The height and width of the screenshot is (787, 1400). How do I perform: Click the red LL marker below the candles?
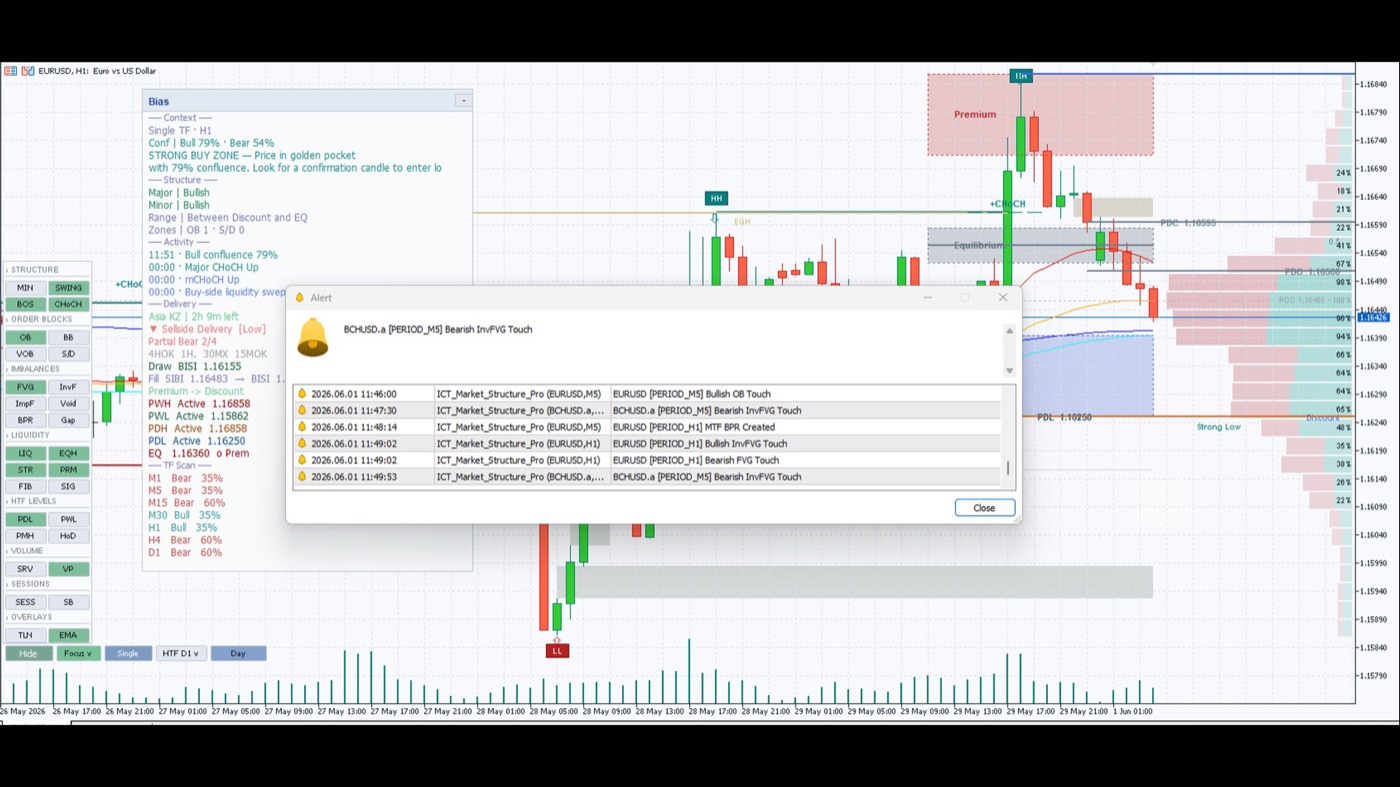click(557, 651)
